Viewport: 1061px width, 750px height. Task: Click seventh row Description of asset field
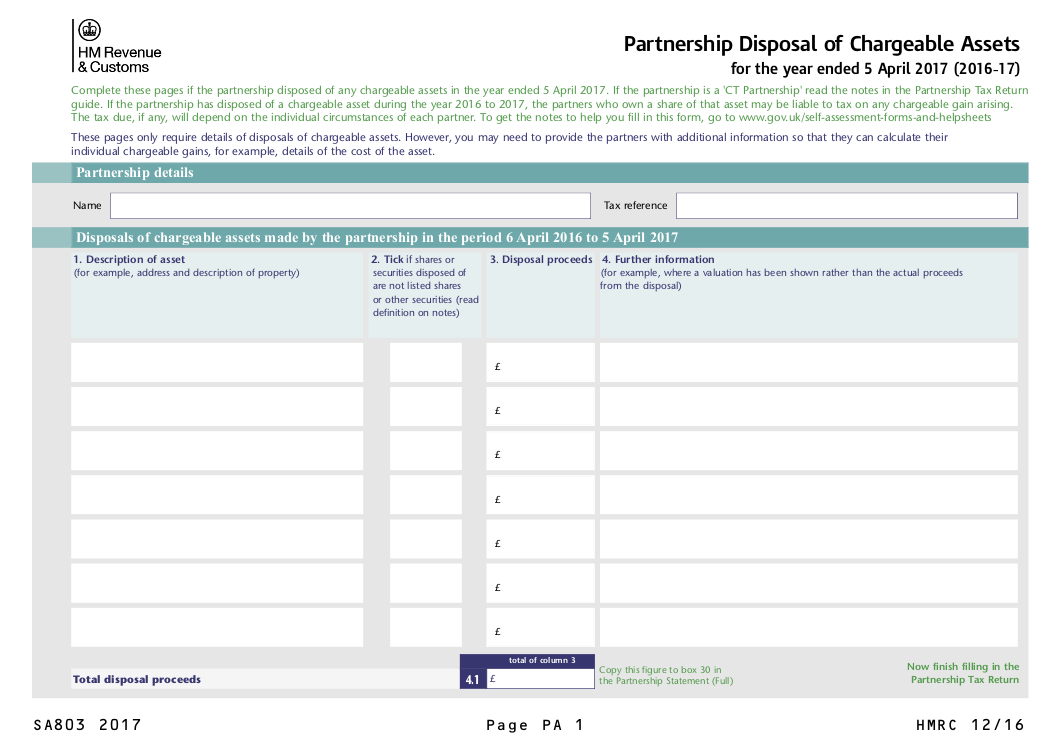coord(217,627)
